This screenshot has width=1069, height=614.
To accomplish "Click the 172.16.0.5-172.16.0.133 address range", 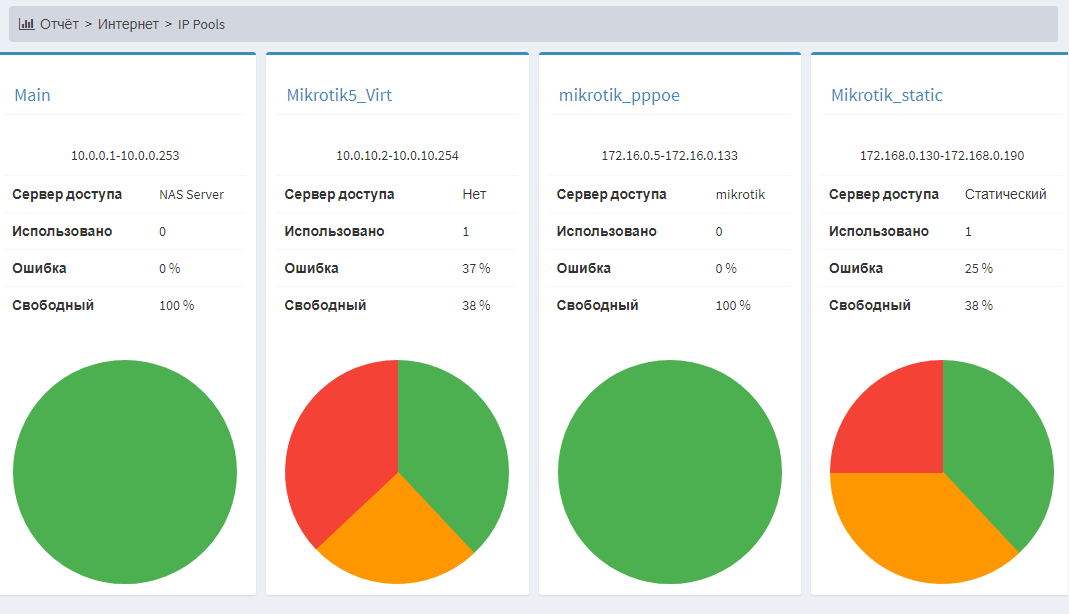I will click(x=670, y=156).
